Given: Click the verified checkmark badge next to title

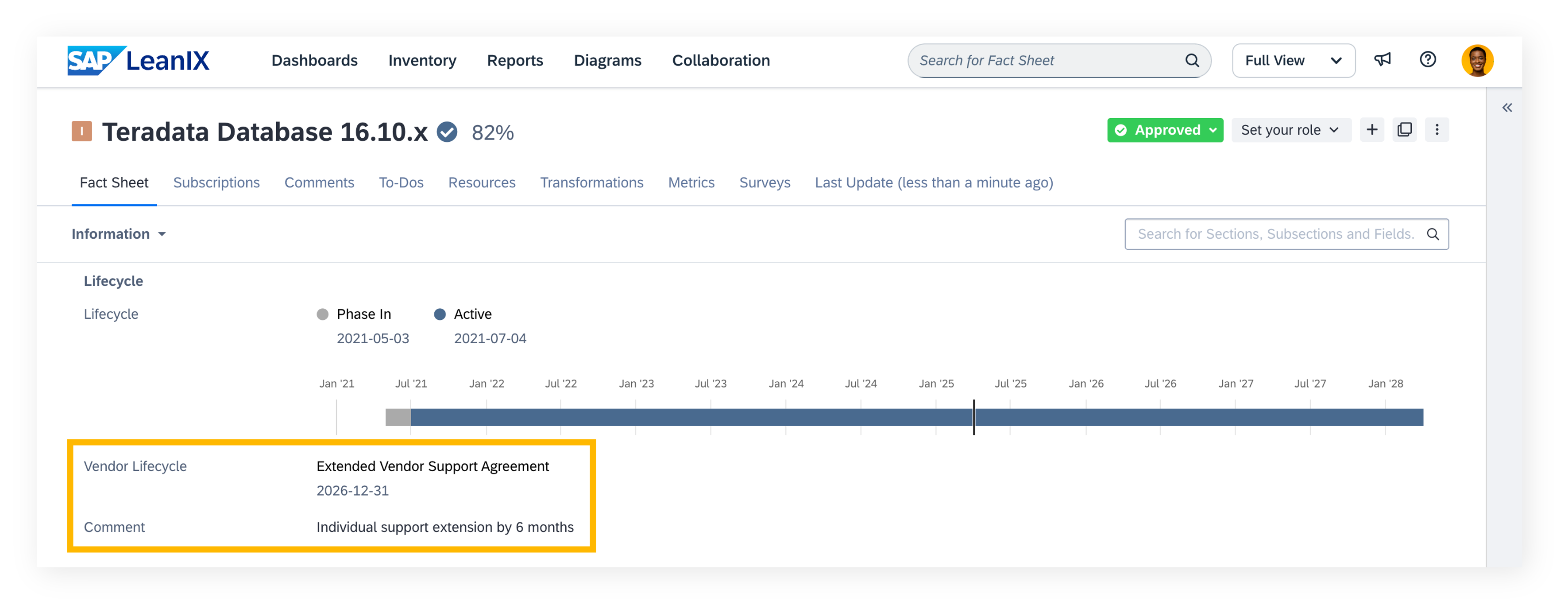Looking at the screenshot, I should (447, 132).
